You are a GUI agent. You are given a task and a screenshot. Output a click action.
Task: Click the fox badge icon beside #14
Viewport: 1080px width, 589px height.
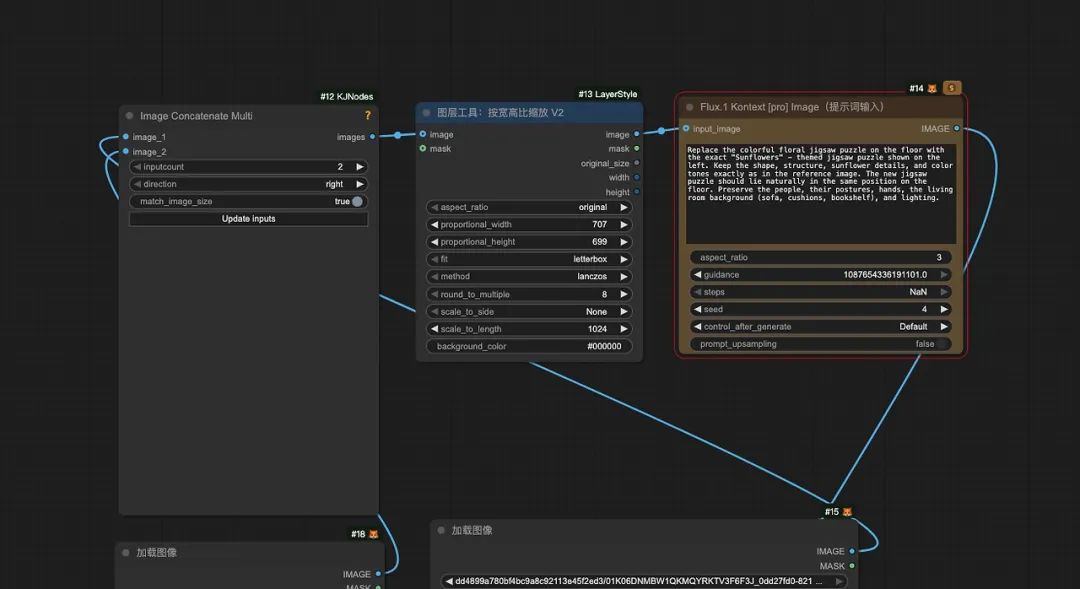point(932,88)
